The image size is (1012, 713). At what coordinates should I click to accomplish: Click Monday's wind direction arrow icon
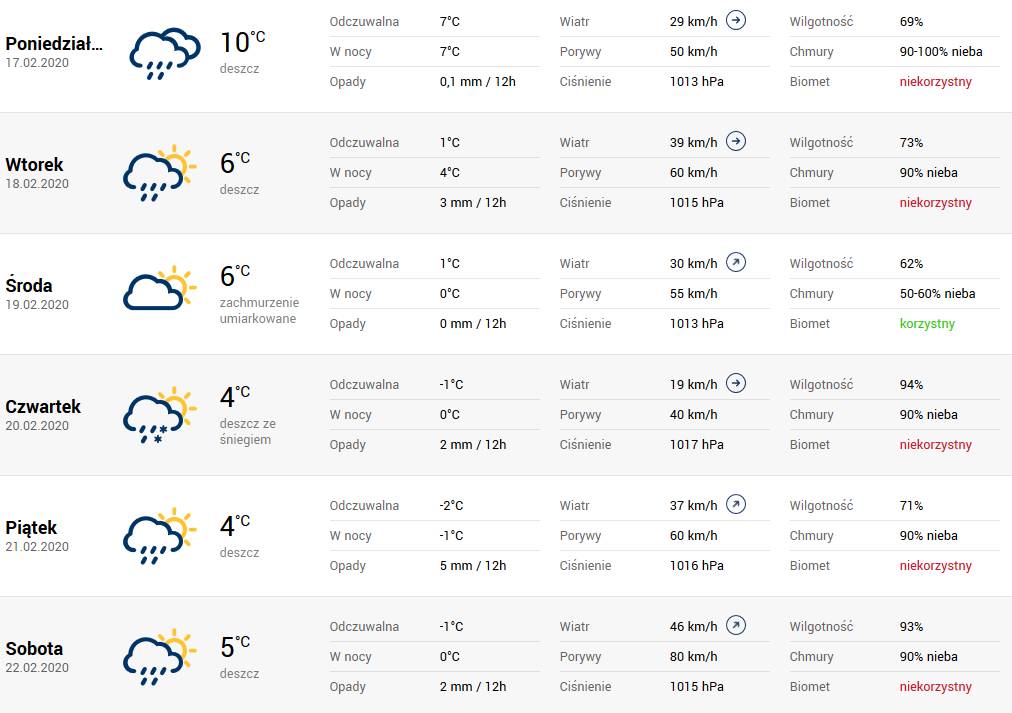click(x=736, y=21)
